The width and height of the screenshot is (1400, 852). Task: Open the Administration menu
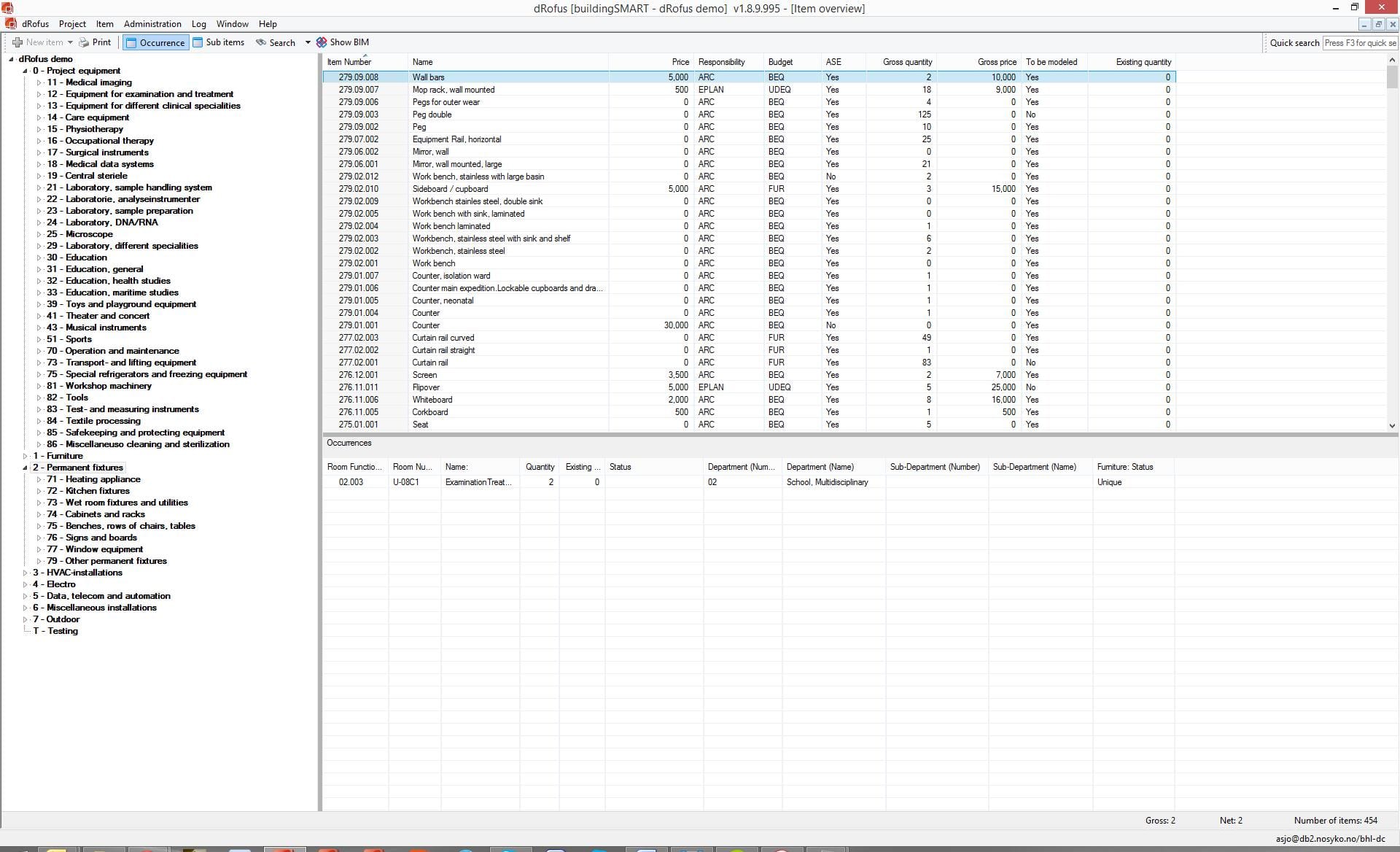pos(152,23)
